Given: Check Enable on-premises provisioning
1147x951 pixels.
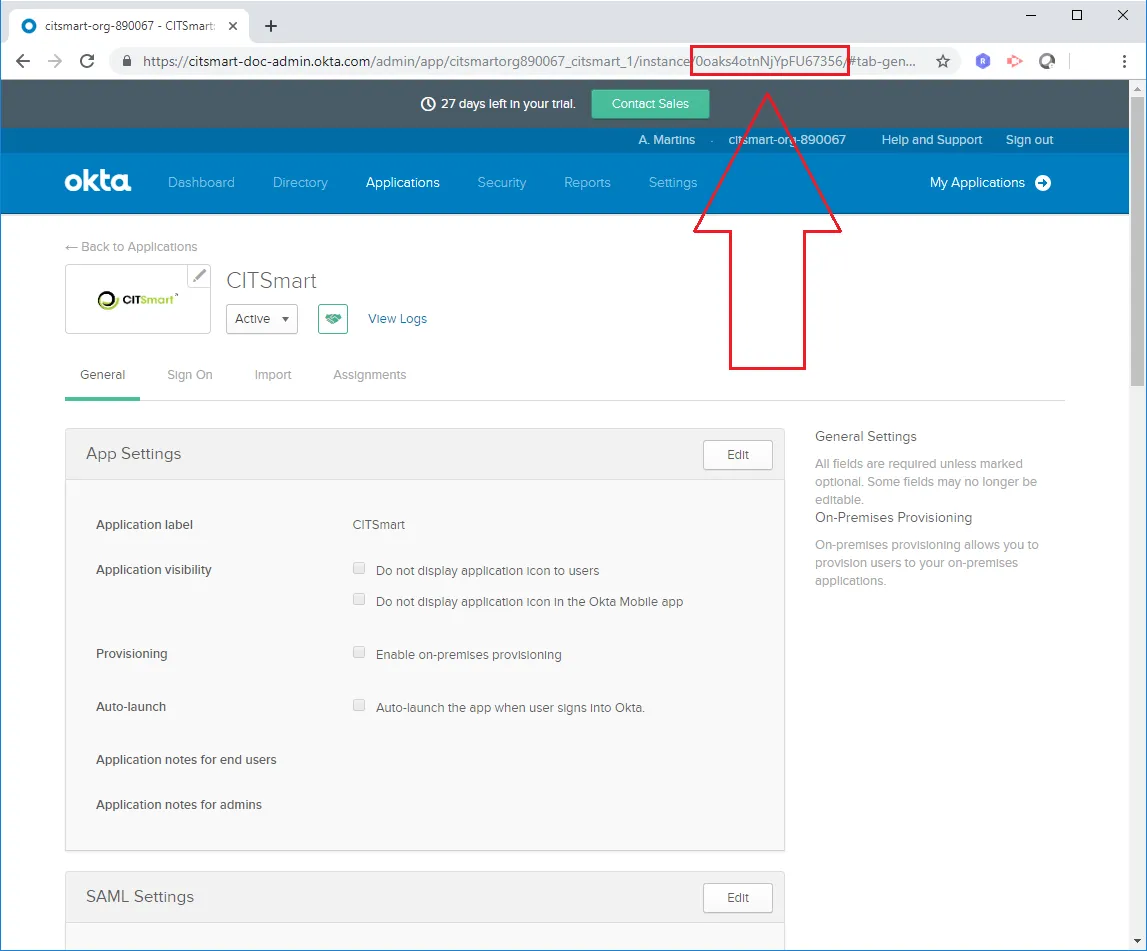Looking at the screenshot, I should [359, 653].
